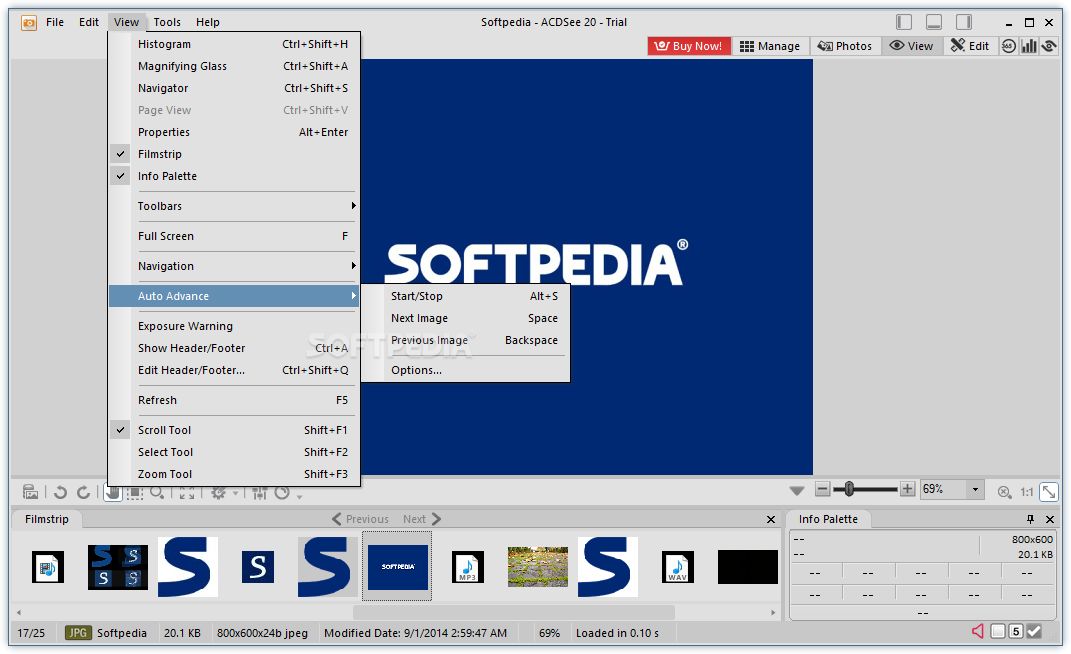Select the marquee Select tool icon
Viewport: 1071px width, 654px height.
click(x=135, y=492)
